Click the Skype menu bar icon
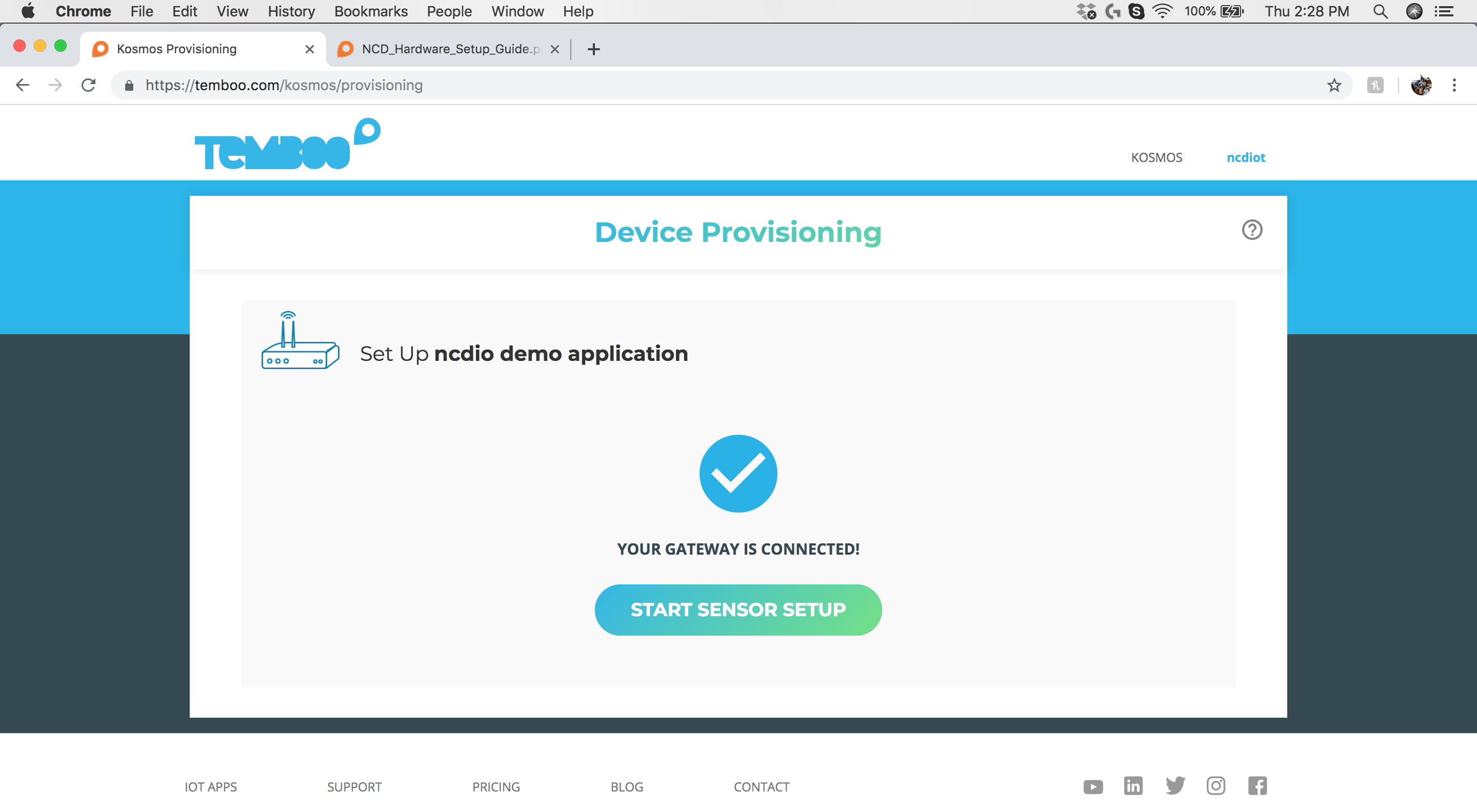1477x812 pixels. tap(1136, 11)
